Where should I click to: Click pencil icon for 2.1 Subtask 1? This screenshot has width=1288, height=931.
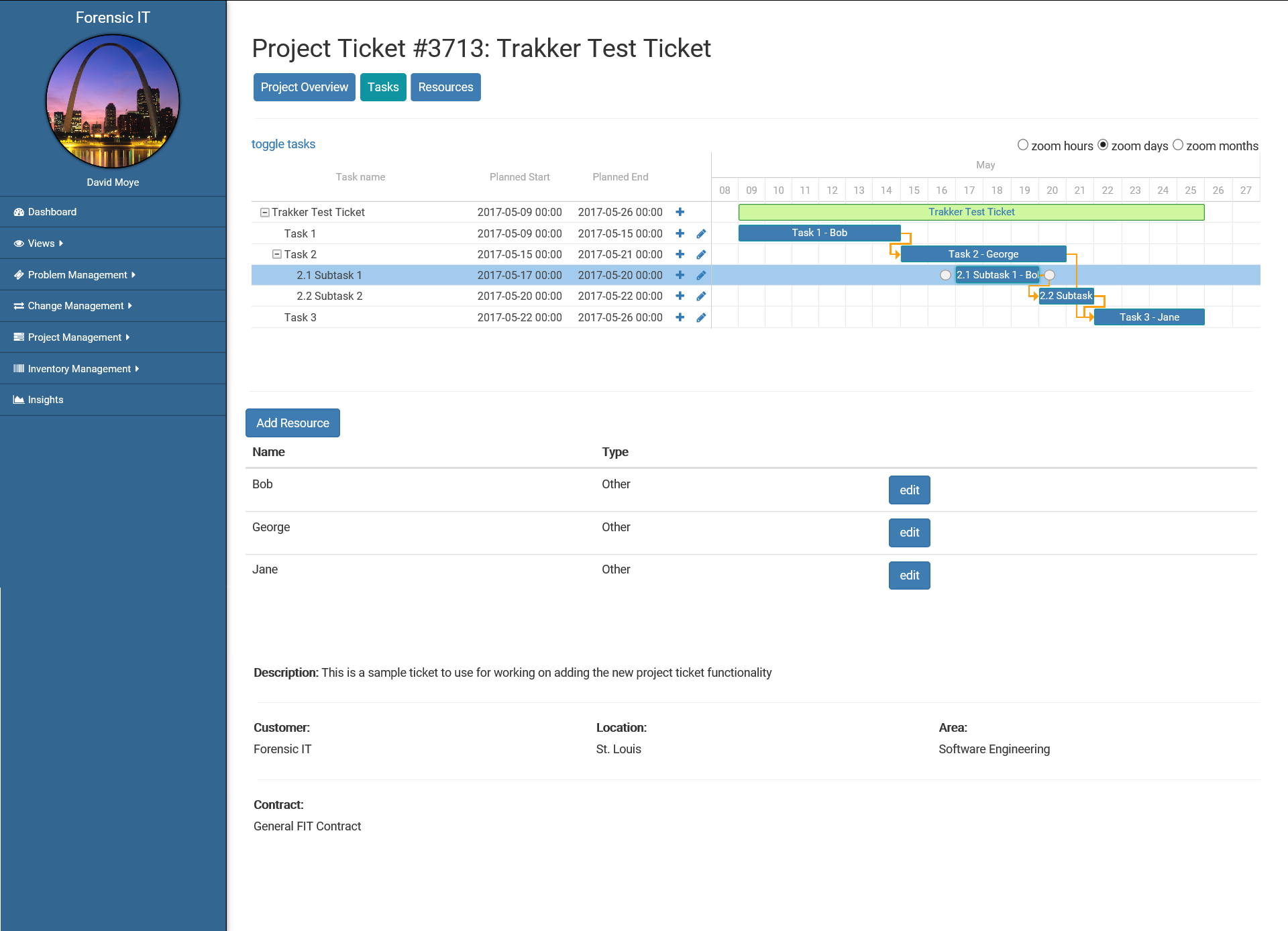click(701, 275)
